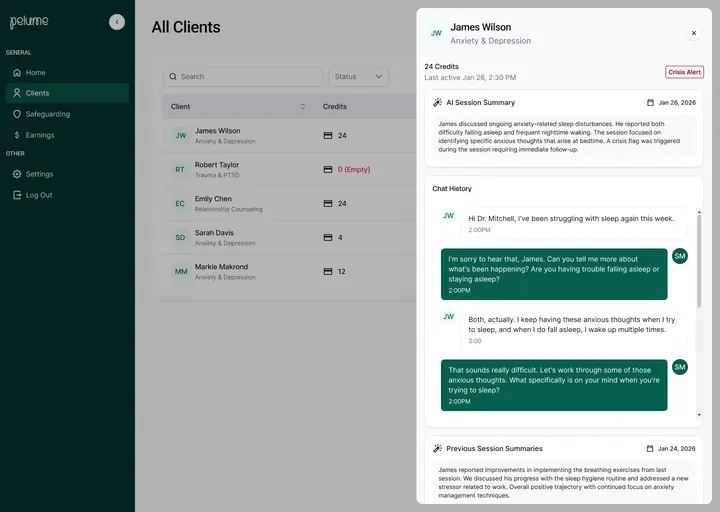This screenshot has height=512, width=720.
Task: Click the chat history scrollbar thumb
Action: point(699,261)
